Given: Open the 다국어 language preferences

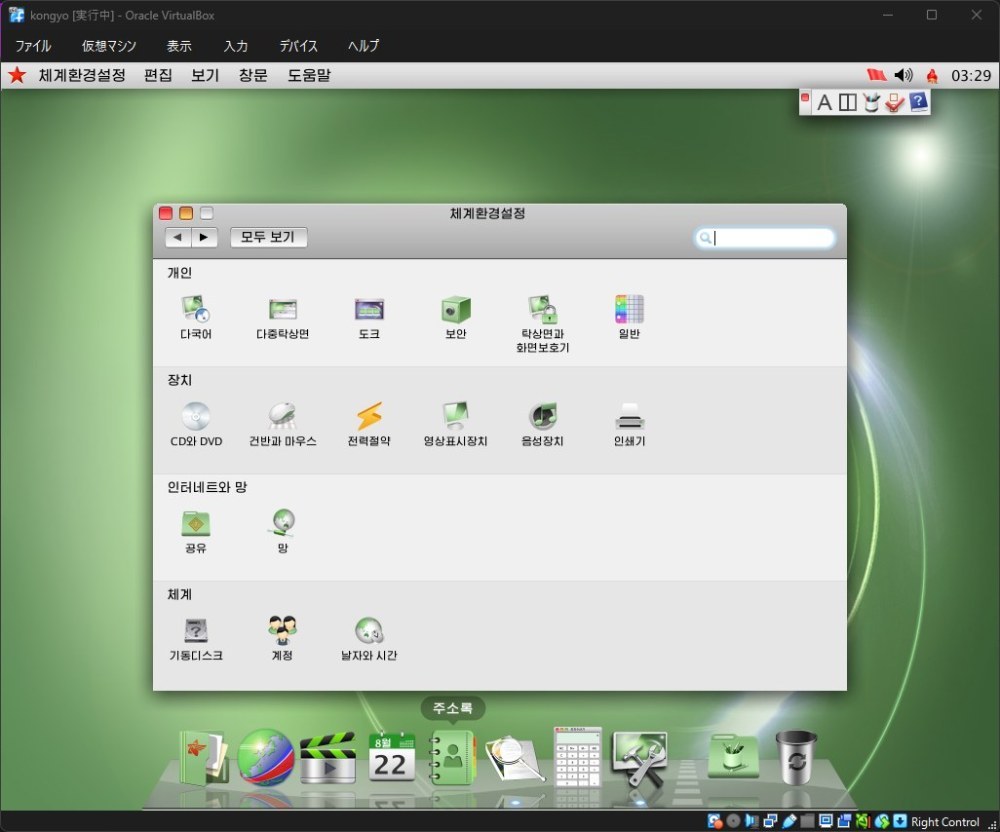Looking at the screenshot, I should (x=196, y=317).
